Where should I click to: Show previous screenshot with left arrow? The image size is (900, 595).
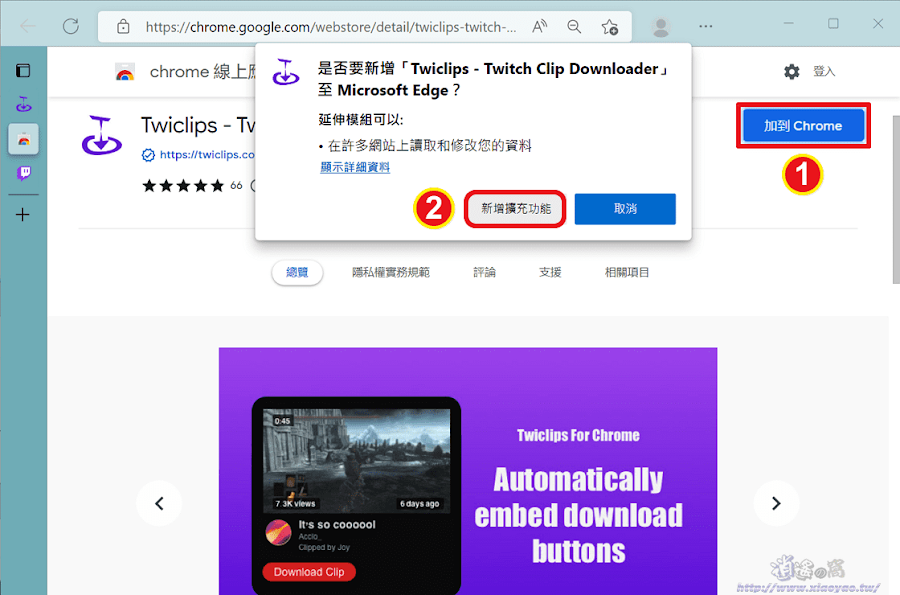160,503
